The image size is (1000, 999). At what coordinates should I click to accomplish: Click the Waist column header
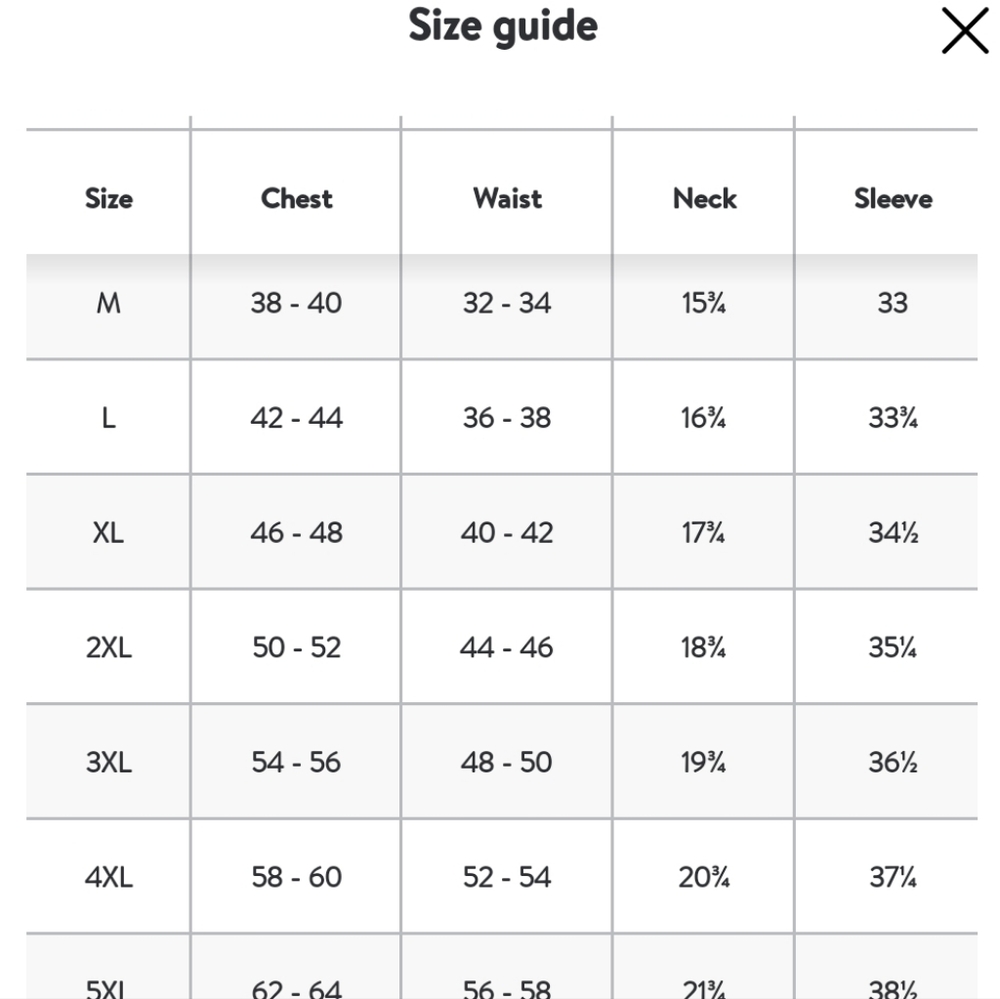[x=507, y=198]
